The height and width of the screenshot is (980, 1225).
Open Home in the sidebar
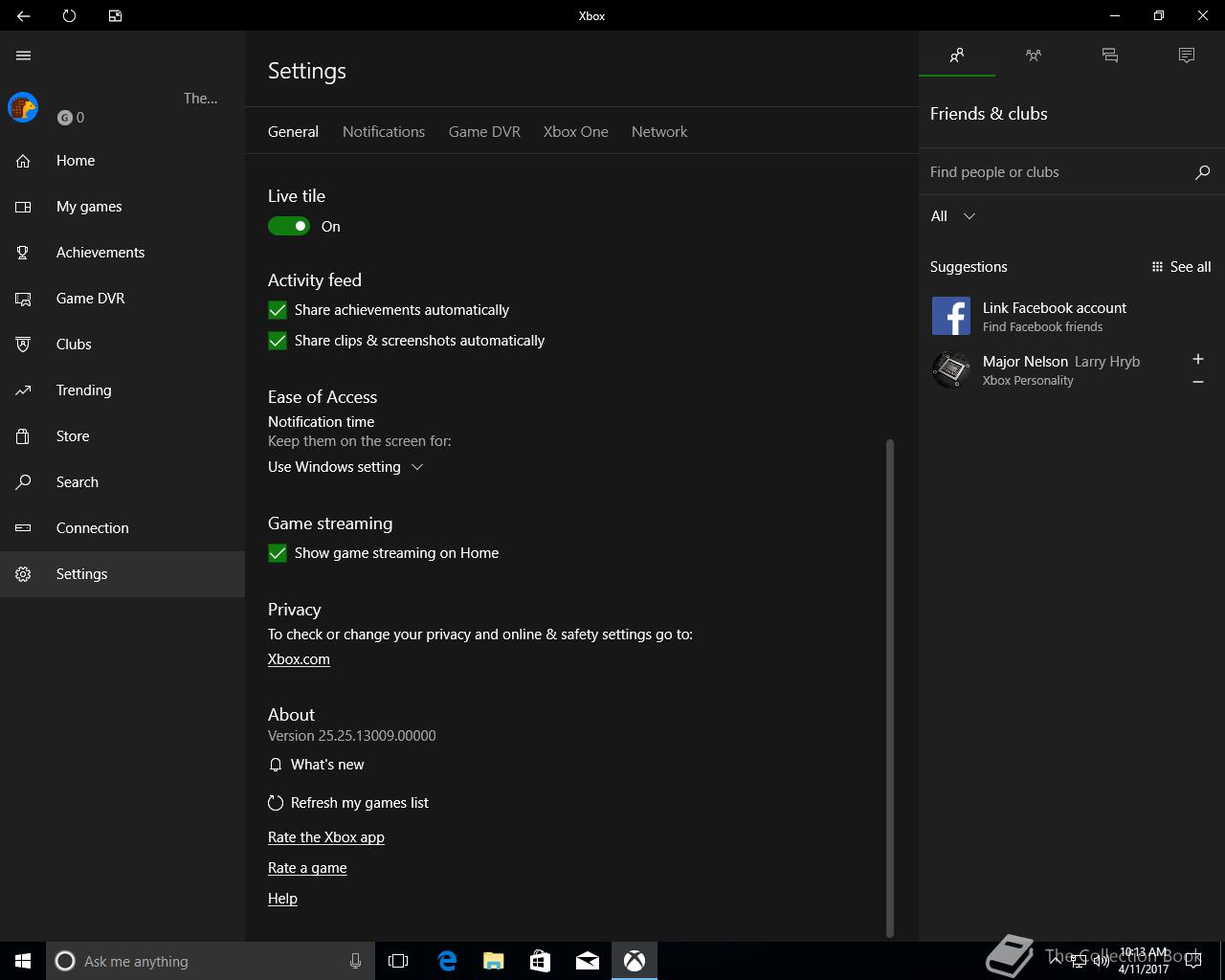pos(122,161)
